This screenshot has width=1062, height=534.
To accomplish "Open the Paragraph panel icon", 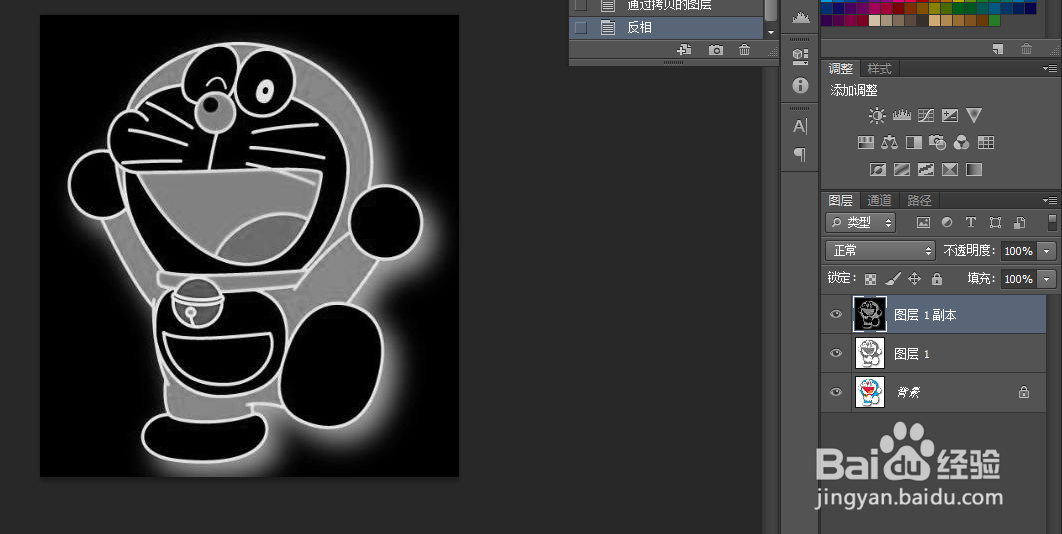I will pyautogui.click(x=800, y=155).
